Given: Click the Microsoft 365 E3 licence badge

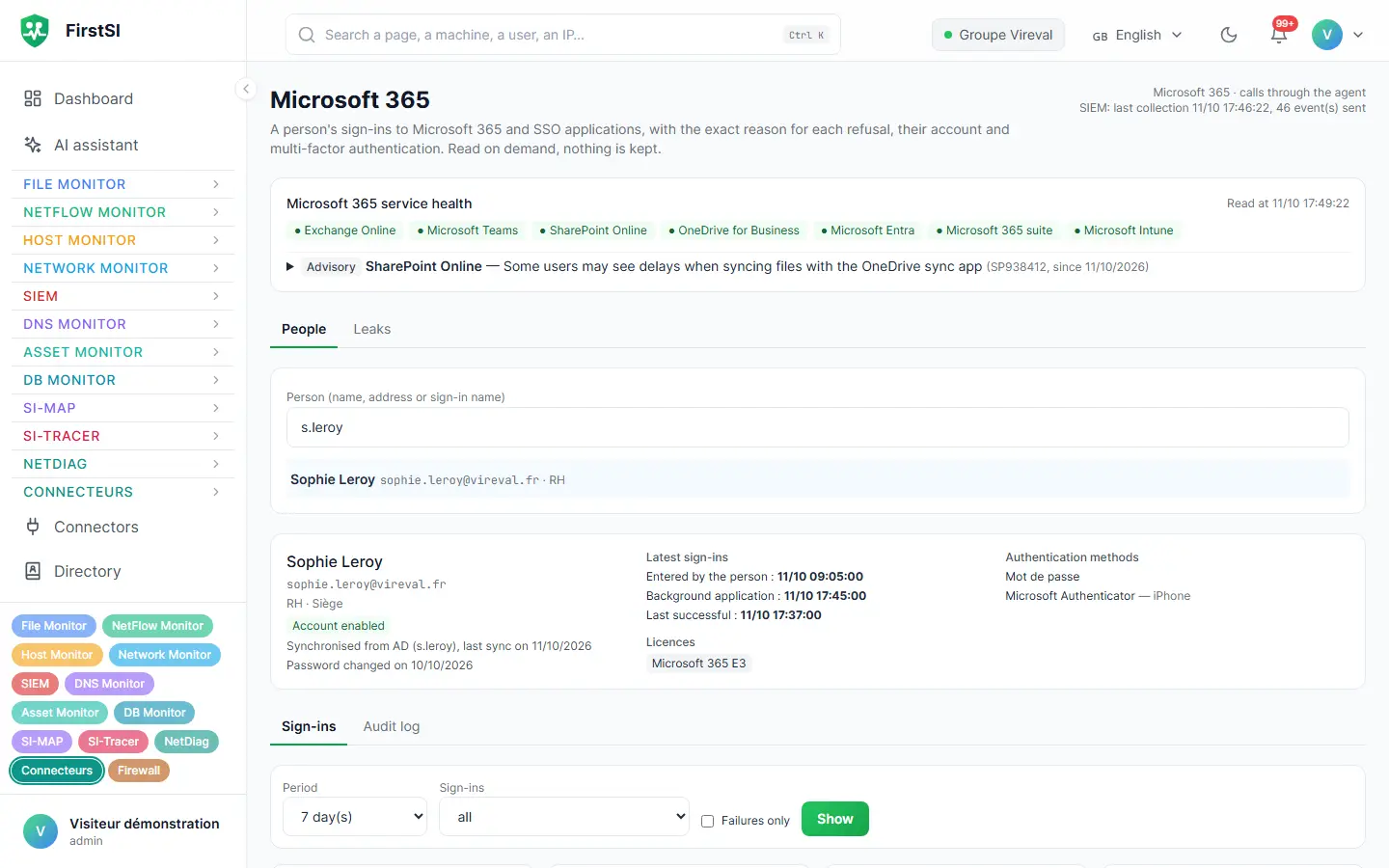Looking at the screenshot, I should [699, 664].
